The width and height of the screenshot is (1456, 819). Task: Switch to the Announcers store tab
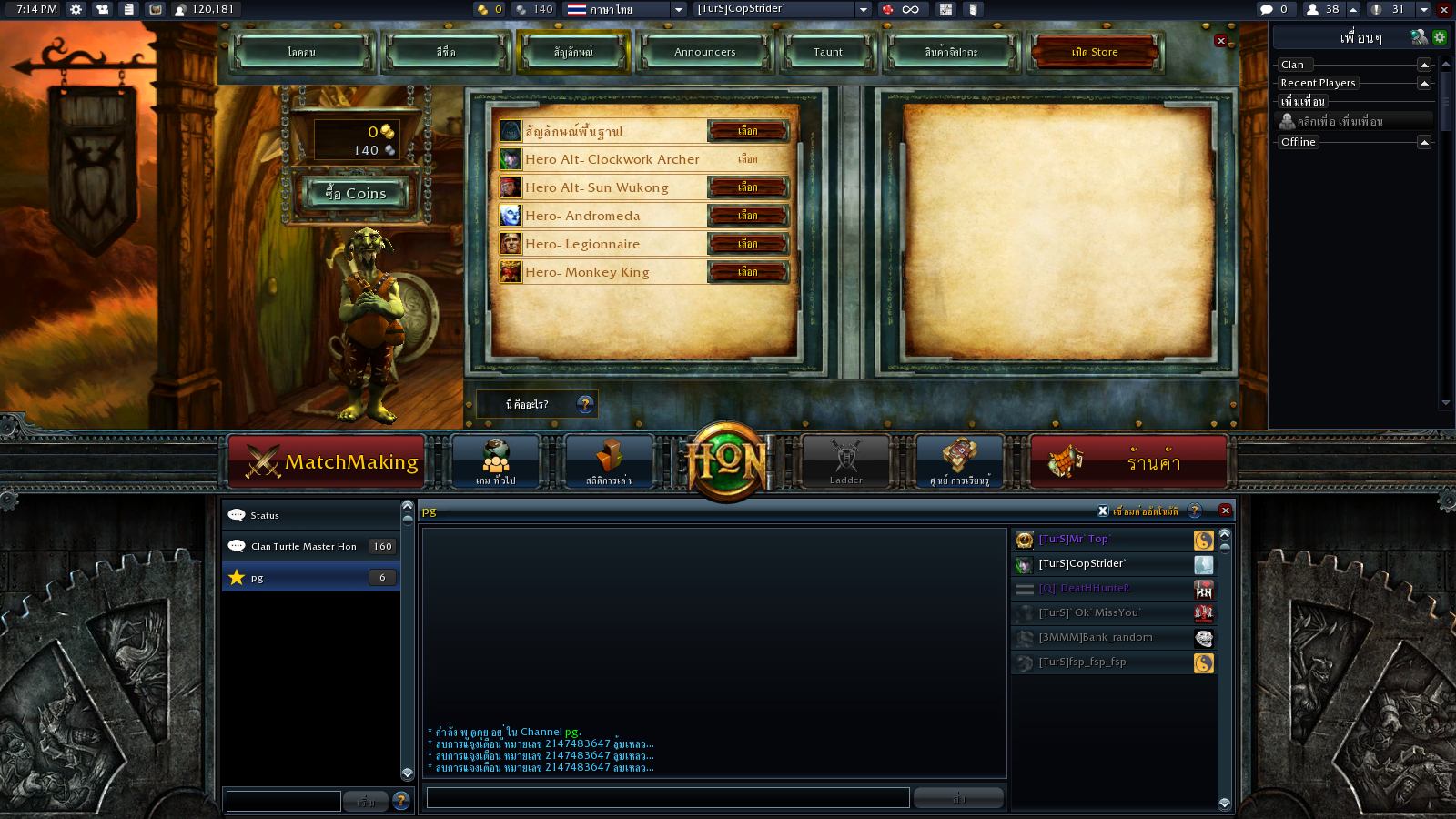point(705,52)
